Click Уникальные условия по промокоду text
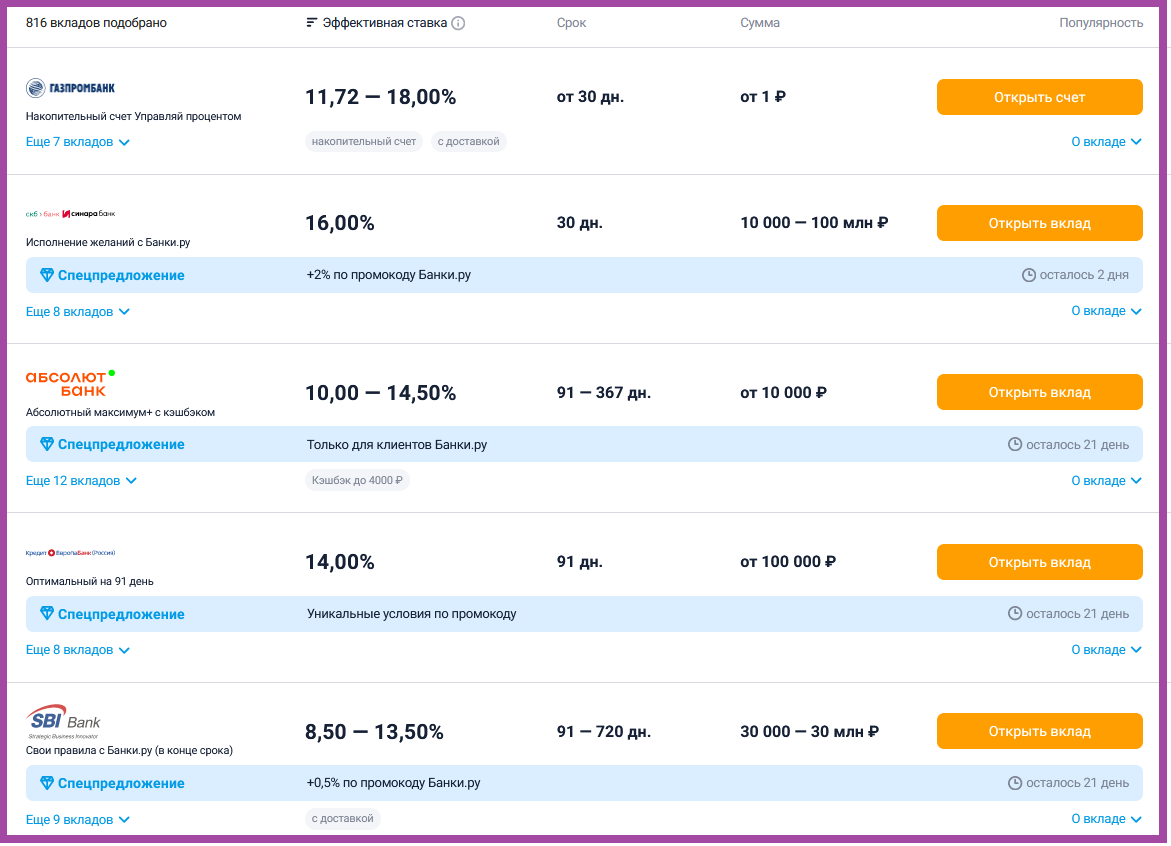The height and width of the screenshot is (846, 1171). pyautogui.click(x=411, y=614)
